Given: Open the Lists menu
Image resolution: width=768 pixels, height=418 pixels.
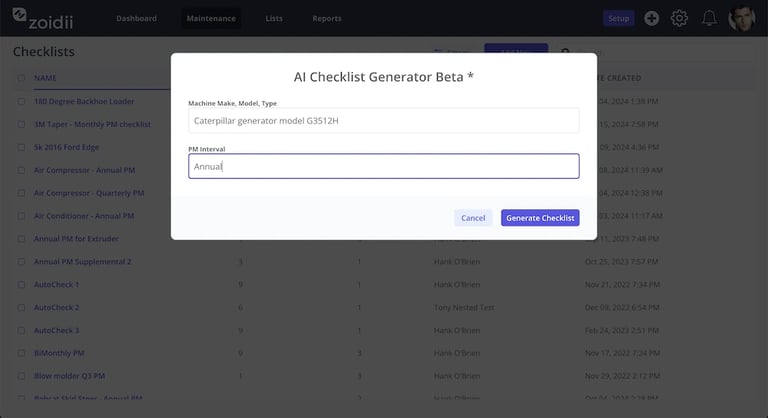Looking at the screenshot, I should (274, 19).
